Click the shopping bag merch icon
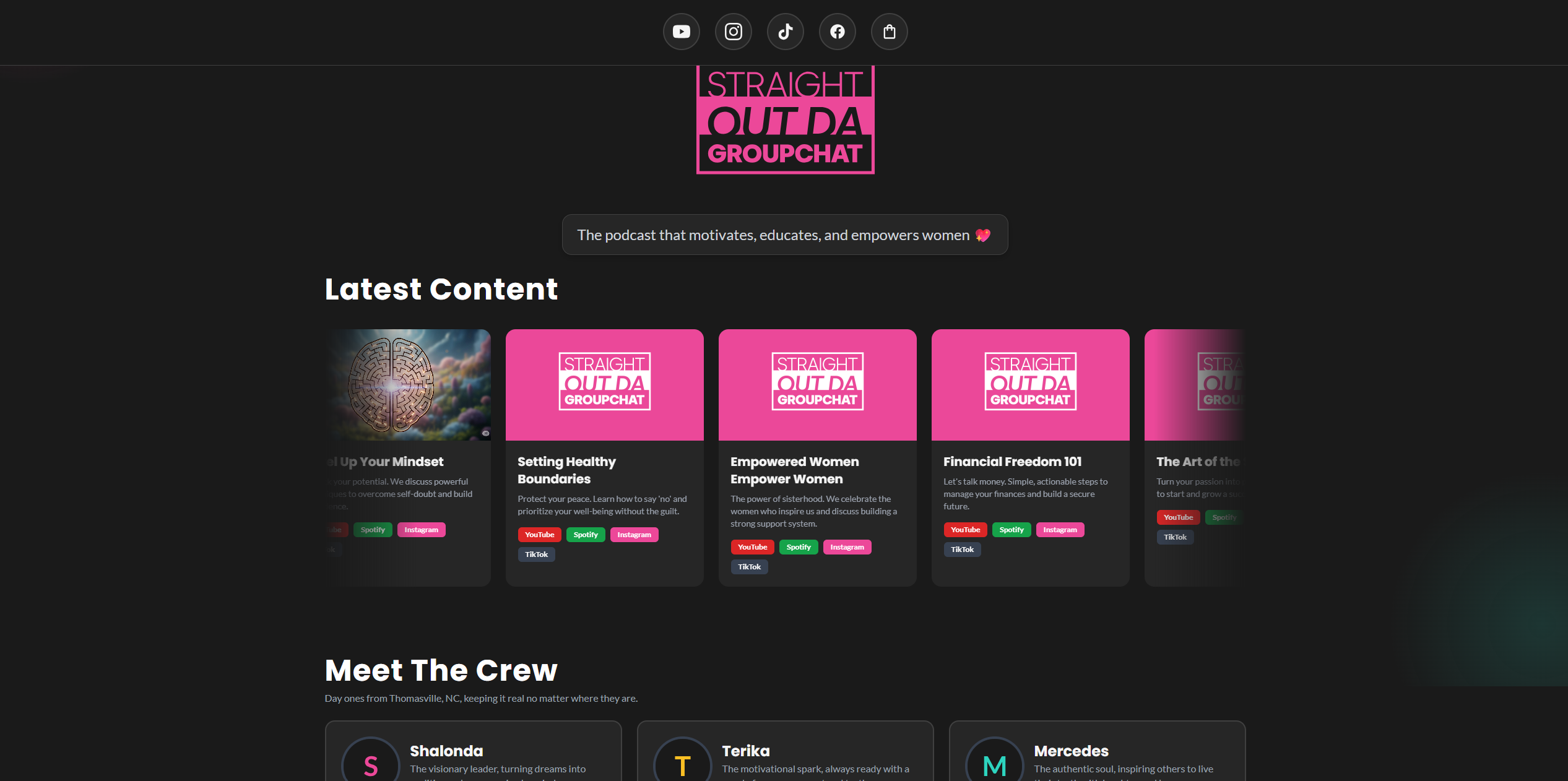This screenshot has height=781, width=1568. click(x=889, y=31)
